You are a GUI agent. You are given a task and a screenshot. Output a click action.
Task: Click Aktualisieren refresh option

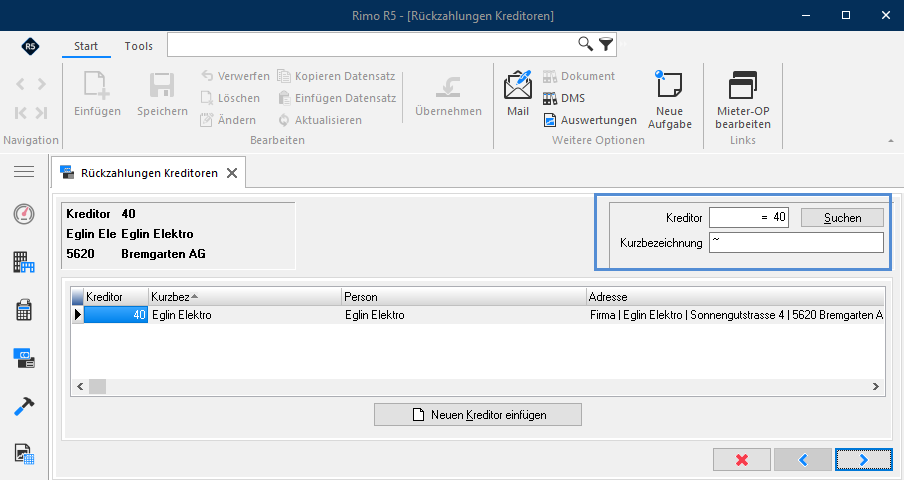click(320, 120)
